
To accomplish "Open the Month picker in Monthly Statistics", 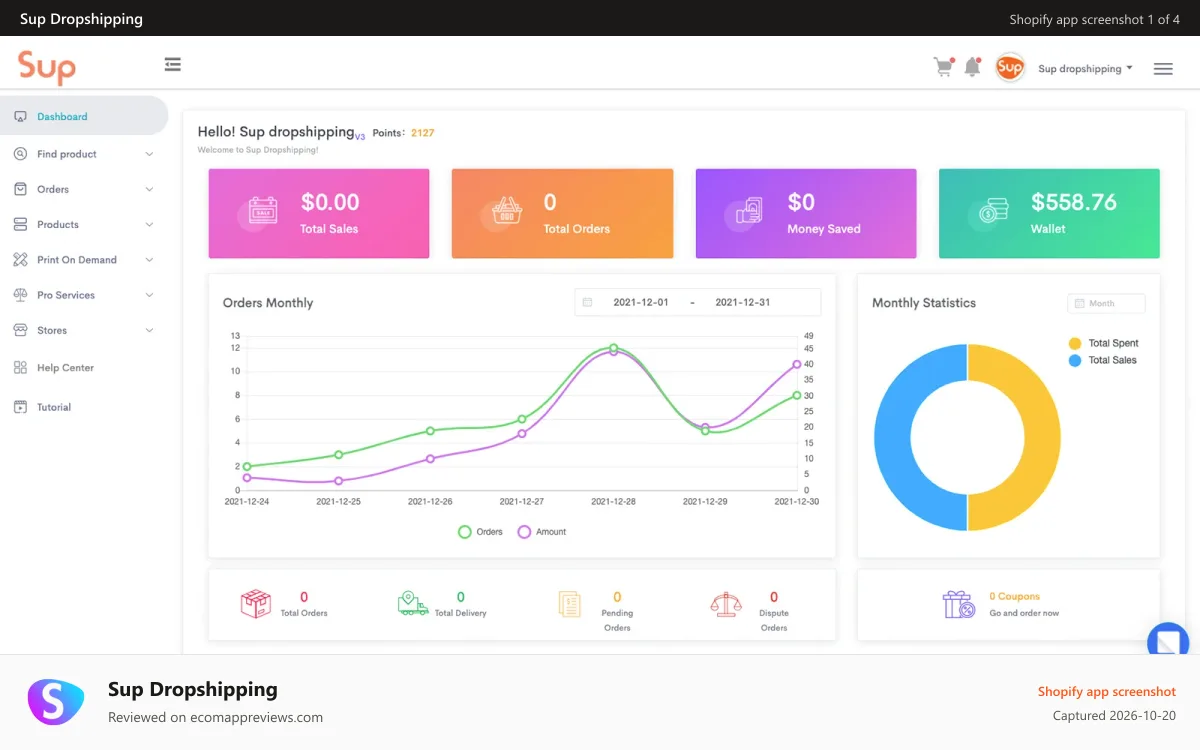I will coord(1106,303).
